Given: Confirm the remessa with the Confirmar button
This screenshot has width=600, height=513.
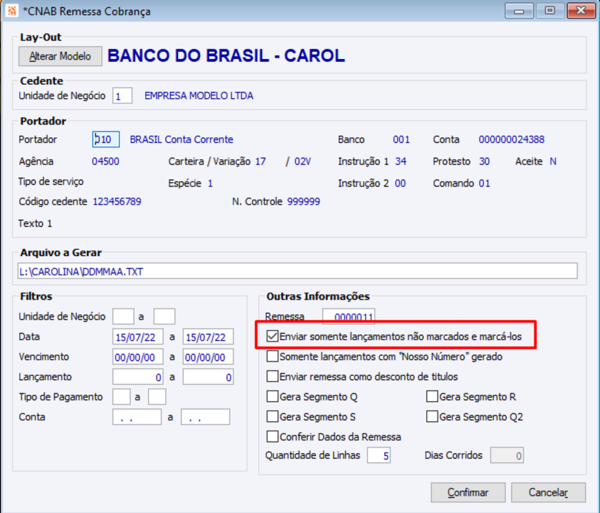Looking at the screenshot, I should [x=468, y=492].
